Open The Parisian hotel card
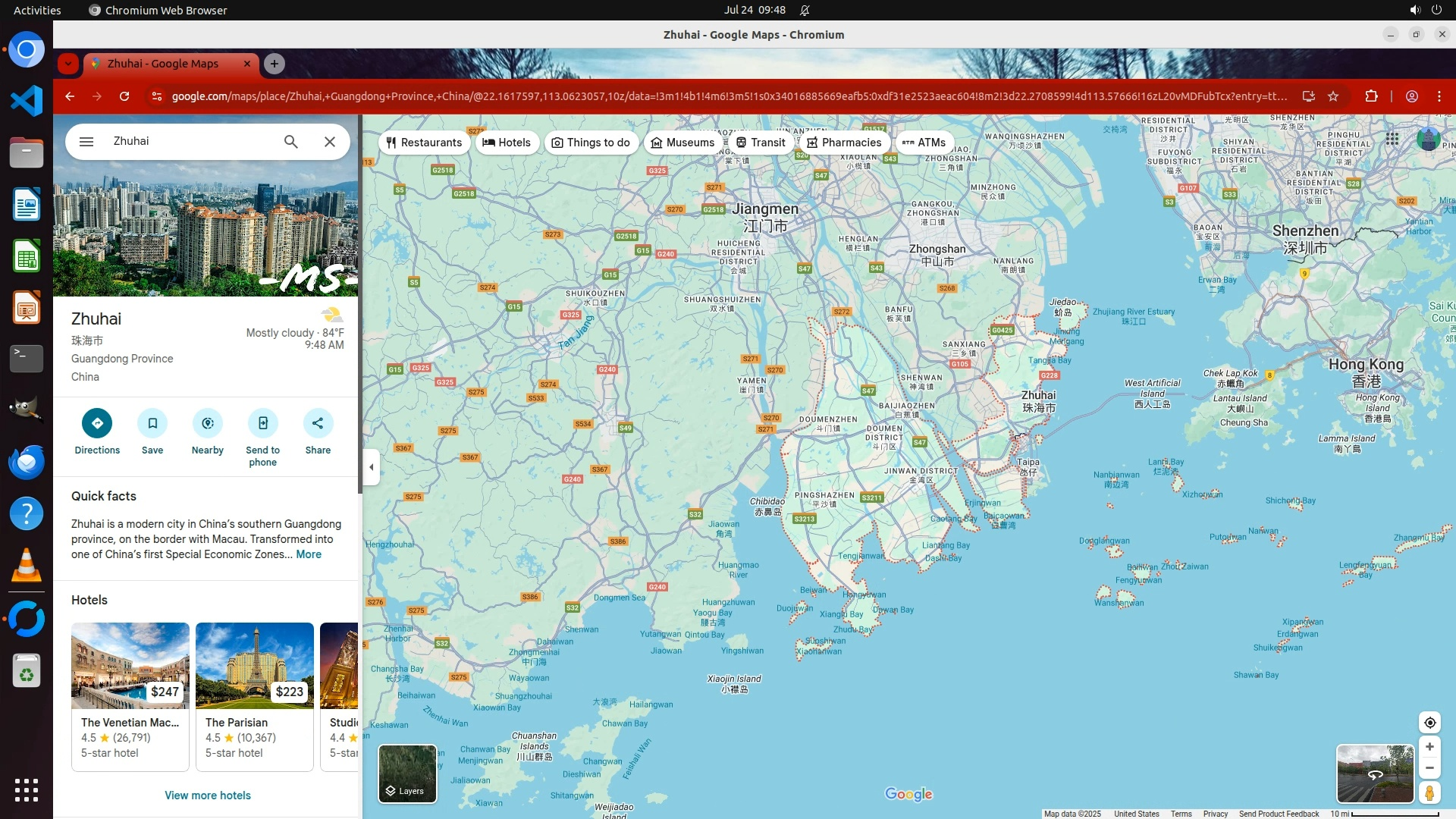Screen dimensions: 1456x819 point(254,696)
